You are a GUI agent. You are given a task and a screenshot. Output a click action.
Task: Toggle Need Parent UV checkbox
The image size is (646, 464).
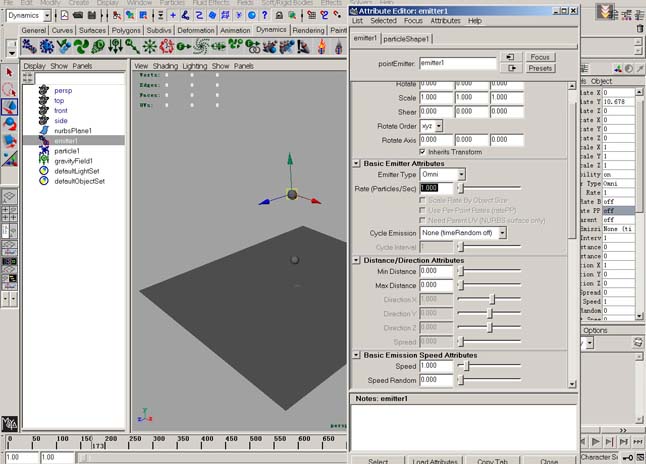[x=422, y=220]
